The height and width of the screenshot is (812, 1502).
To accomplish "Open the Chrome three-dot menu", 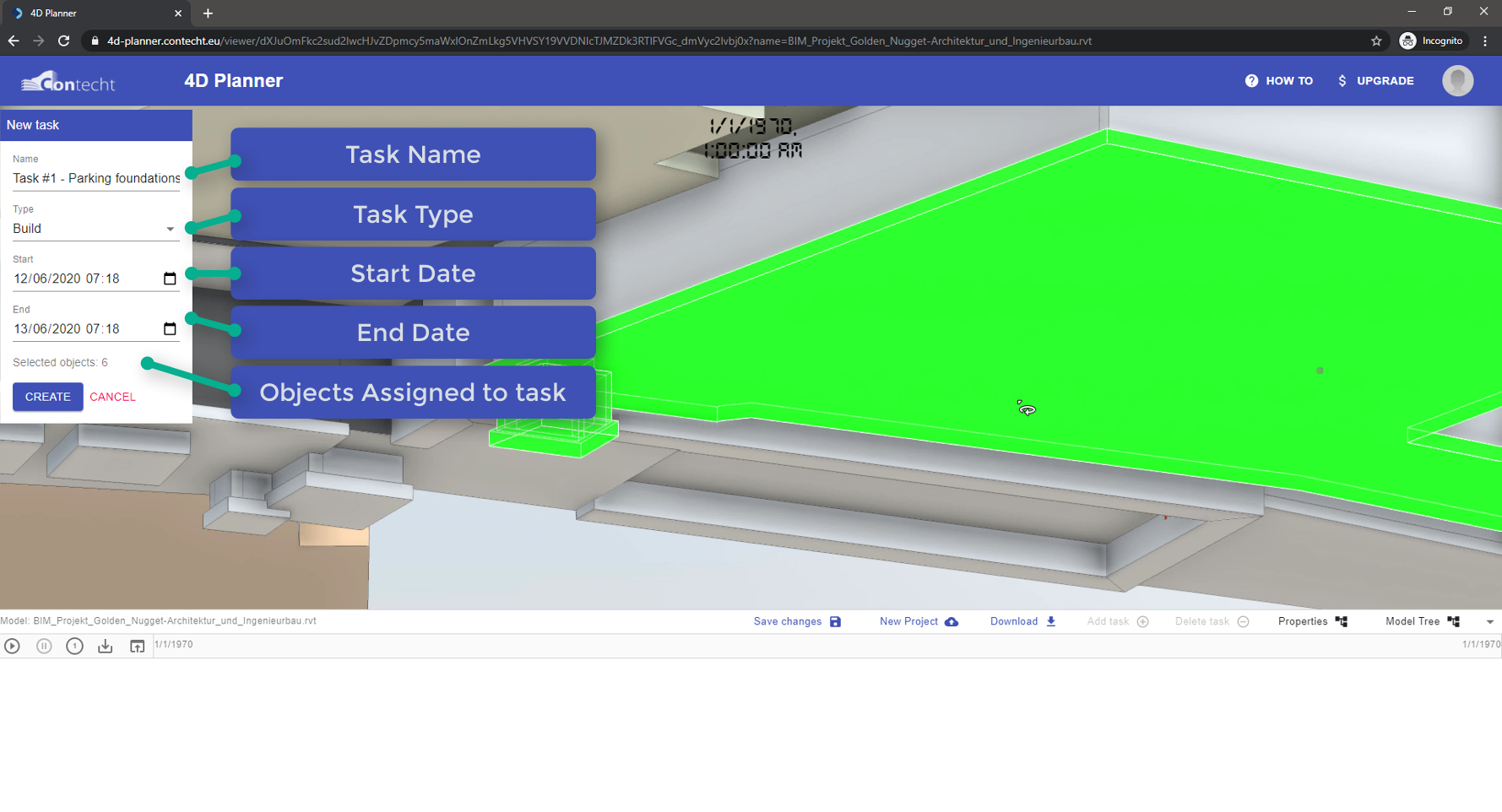I will click(1485, 41).
